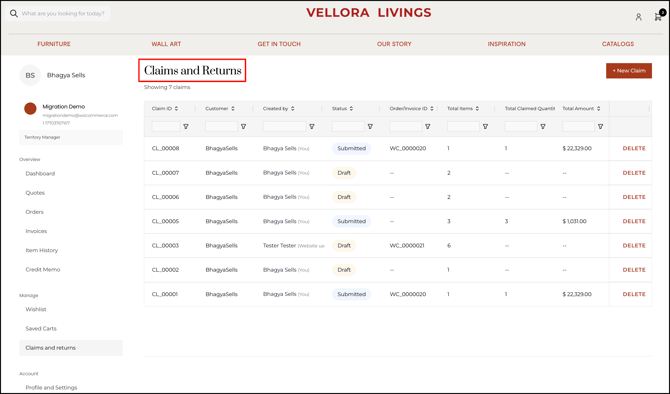
Task: Click the Customer column filter icon
Action: point(244,126)
